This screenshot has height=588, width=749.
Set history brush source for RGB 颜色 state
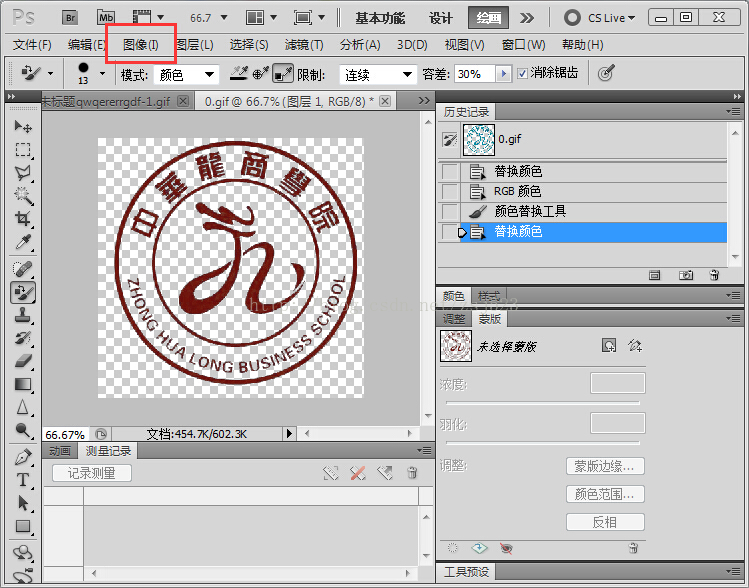(x=449, y=192)
